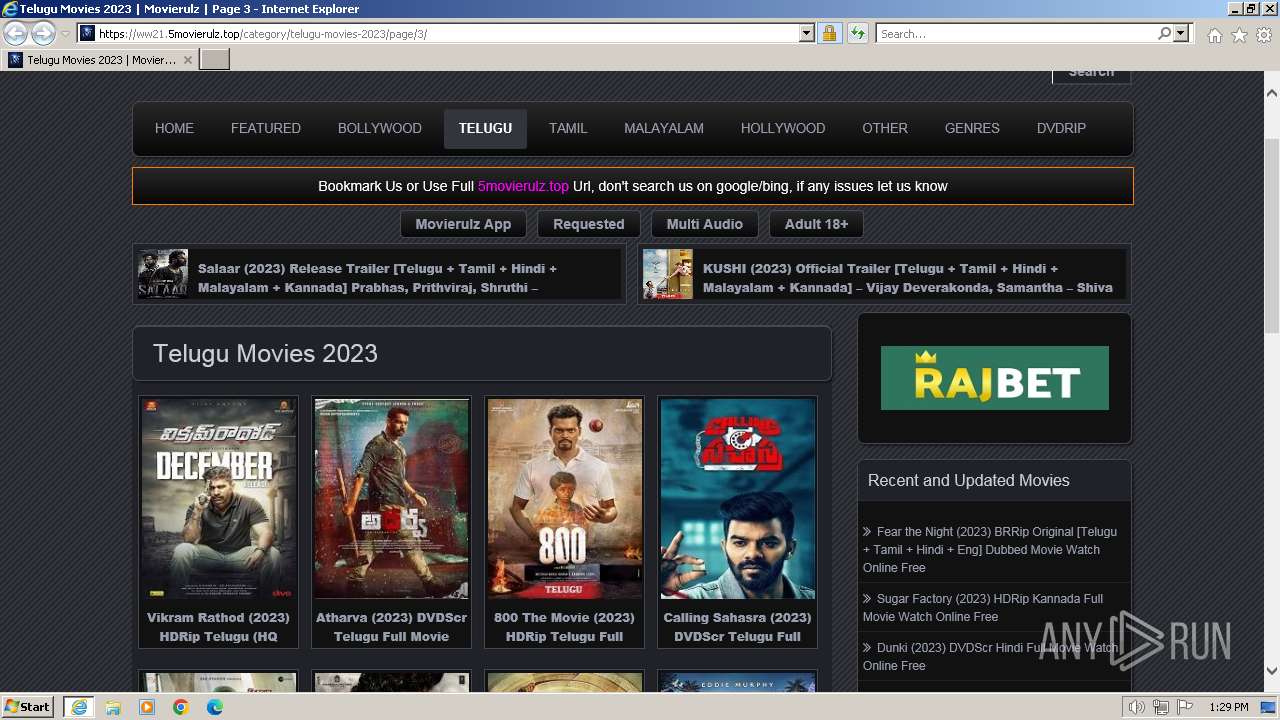Click the refresh page icon
The height and width of the screenshot is (720, 1280).
(857, 34)
